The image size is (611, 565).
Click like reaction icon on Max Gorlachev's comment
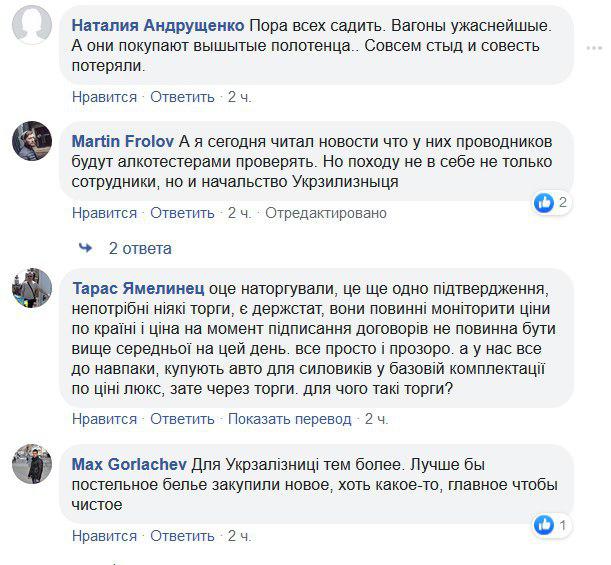pyautogui.click(x=545, y=526)
